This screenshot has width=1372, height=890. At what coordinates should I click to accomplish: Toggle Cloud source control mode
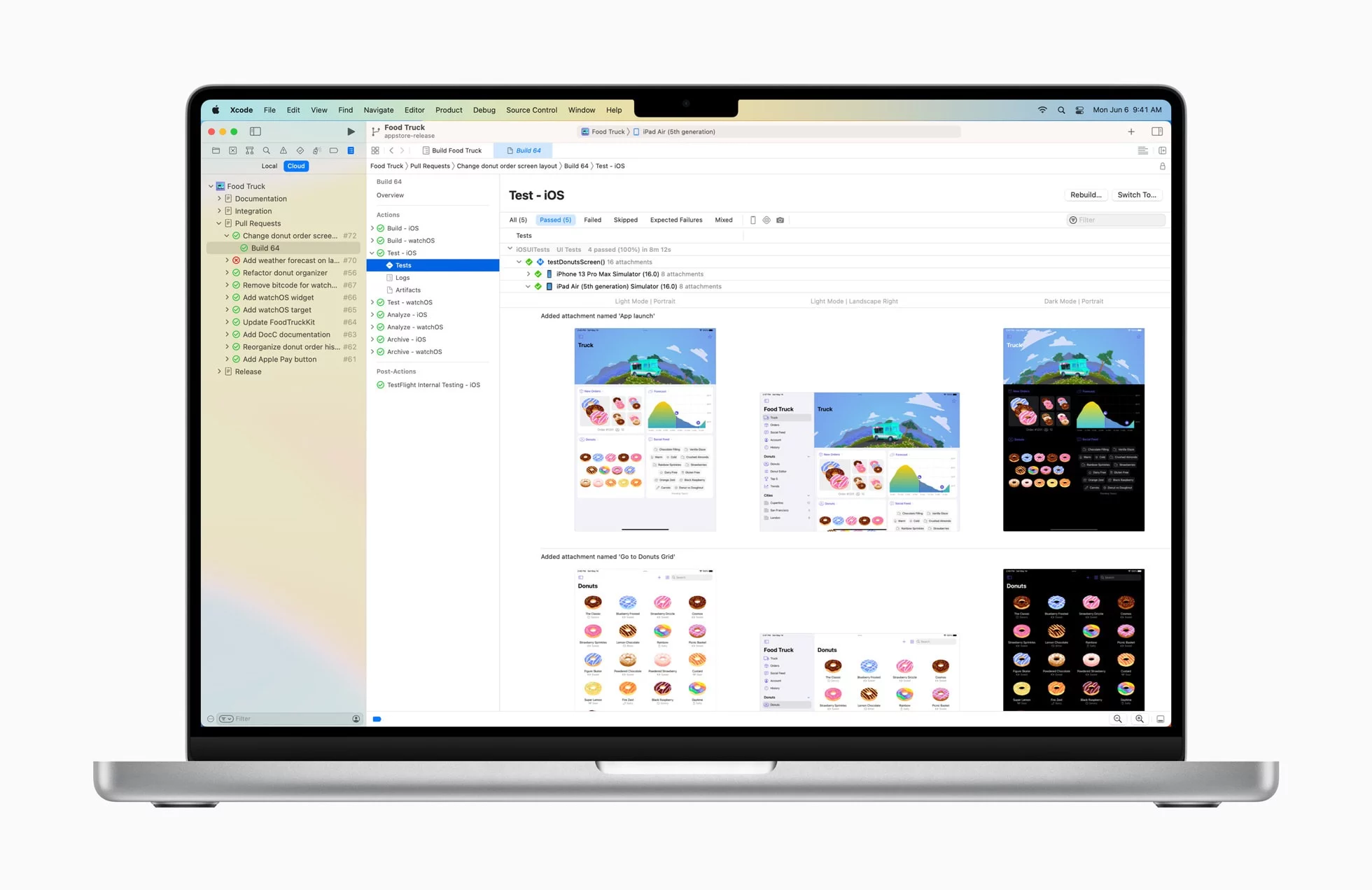tap(297, 166)
